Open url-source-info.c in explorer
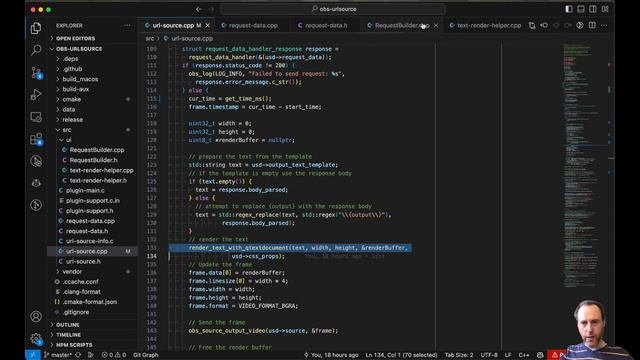640x360 pixels. click(89, 241)
